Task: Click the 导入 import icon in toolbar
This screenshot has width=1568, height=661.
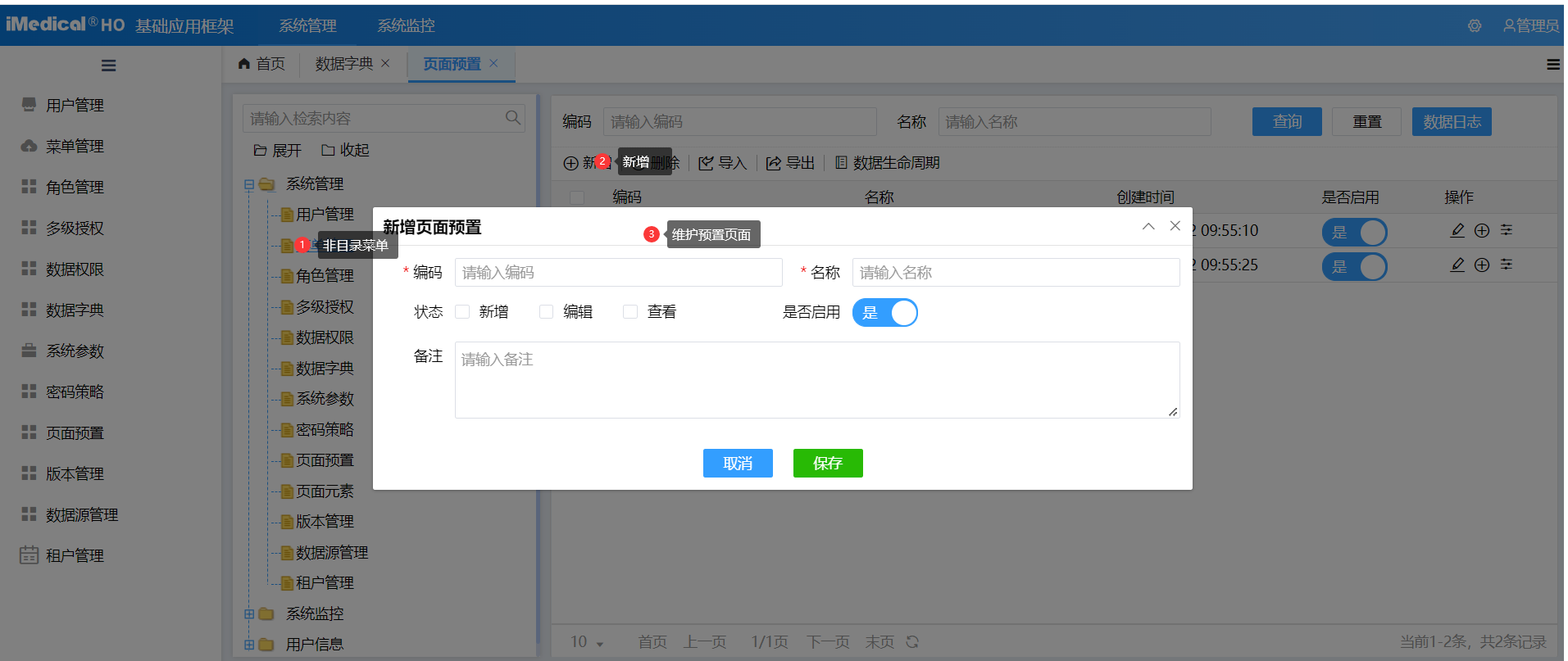Action: [706, 163]
